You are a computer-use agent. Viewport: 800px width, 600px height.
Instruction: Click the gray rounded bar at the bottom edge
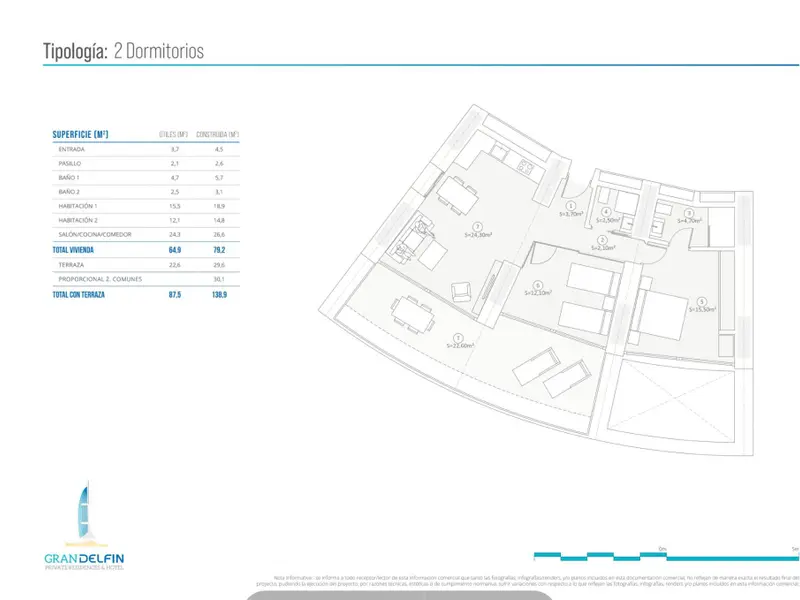[x=399, y=595]
